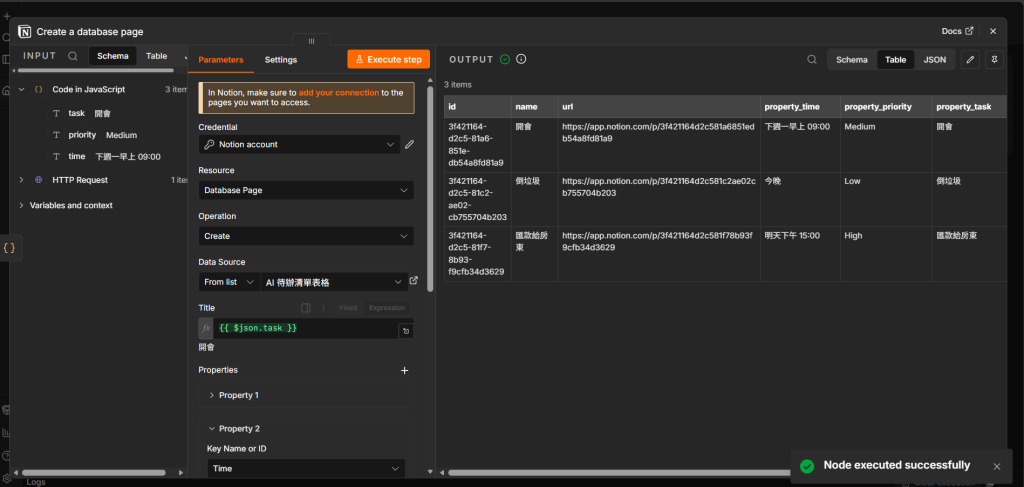Viewport: 1024px width, 487px height.
Task: Select Fixed mode for Title
Action: (x=348, y=307)
